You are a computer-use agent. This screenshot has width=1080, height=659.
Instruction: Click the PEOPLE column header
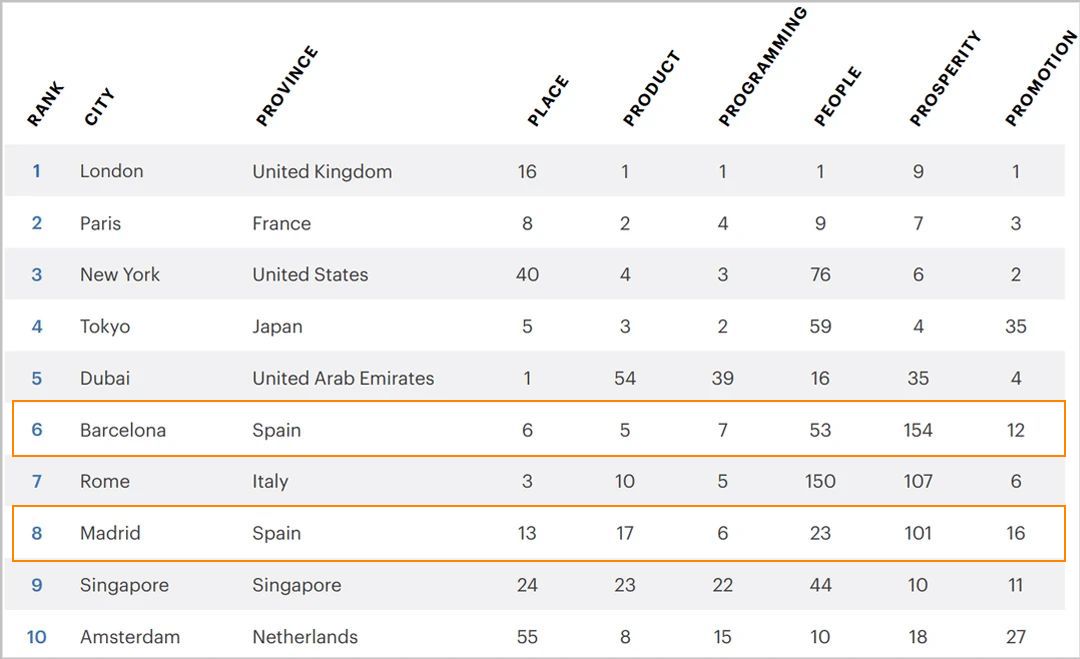click(x=837, y=97)
